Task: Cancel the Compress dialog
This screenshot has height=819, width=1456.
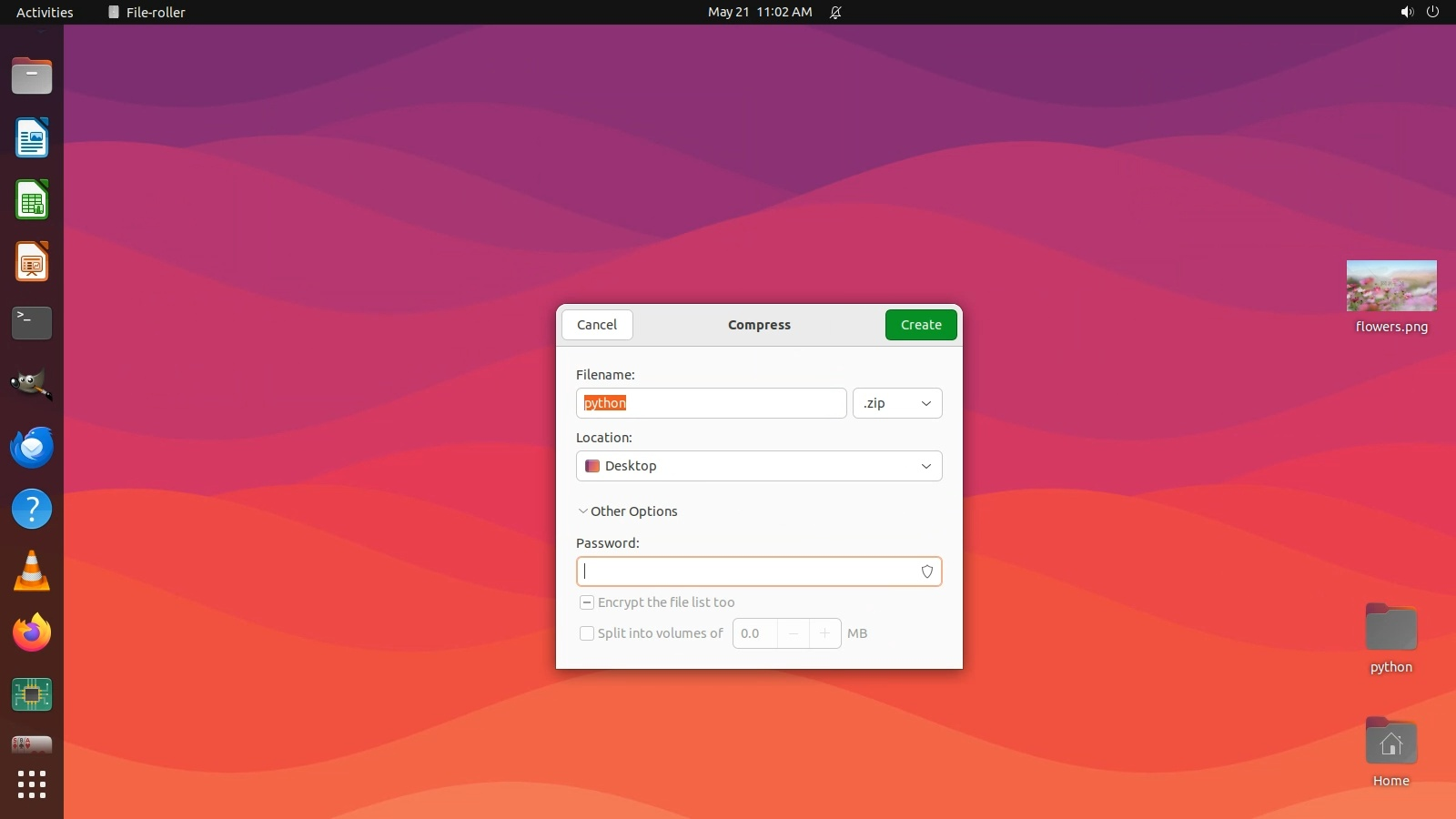Action: coord(597,325)
